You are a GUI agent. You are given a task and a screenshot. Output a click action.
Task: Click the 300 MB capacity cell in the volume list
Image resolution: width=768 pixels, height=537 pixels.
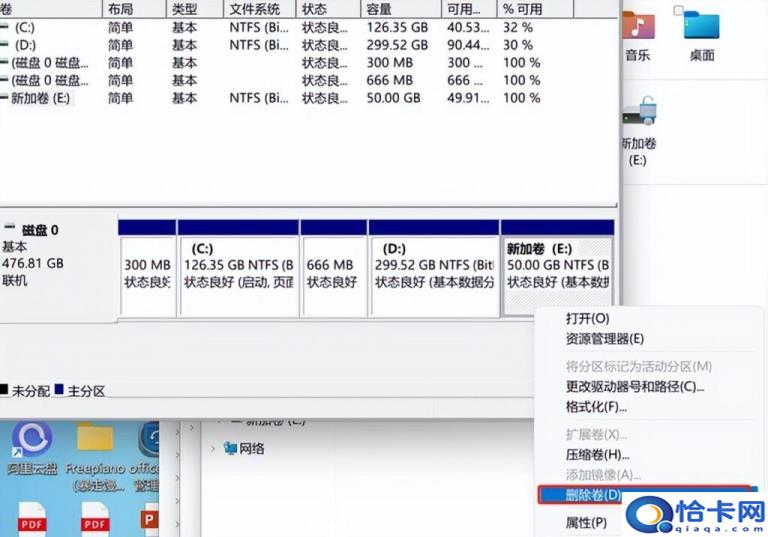point(389,63)
